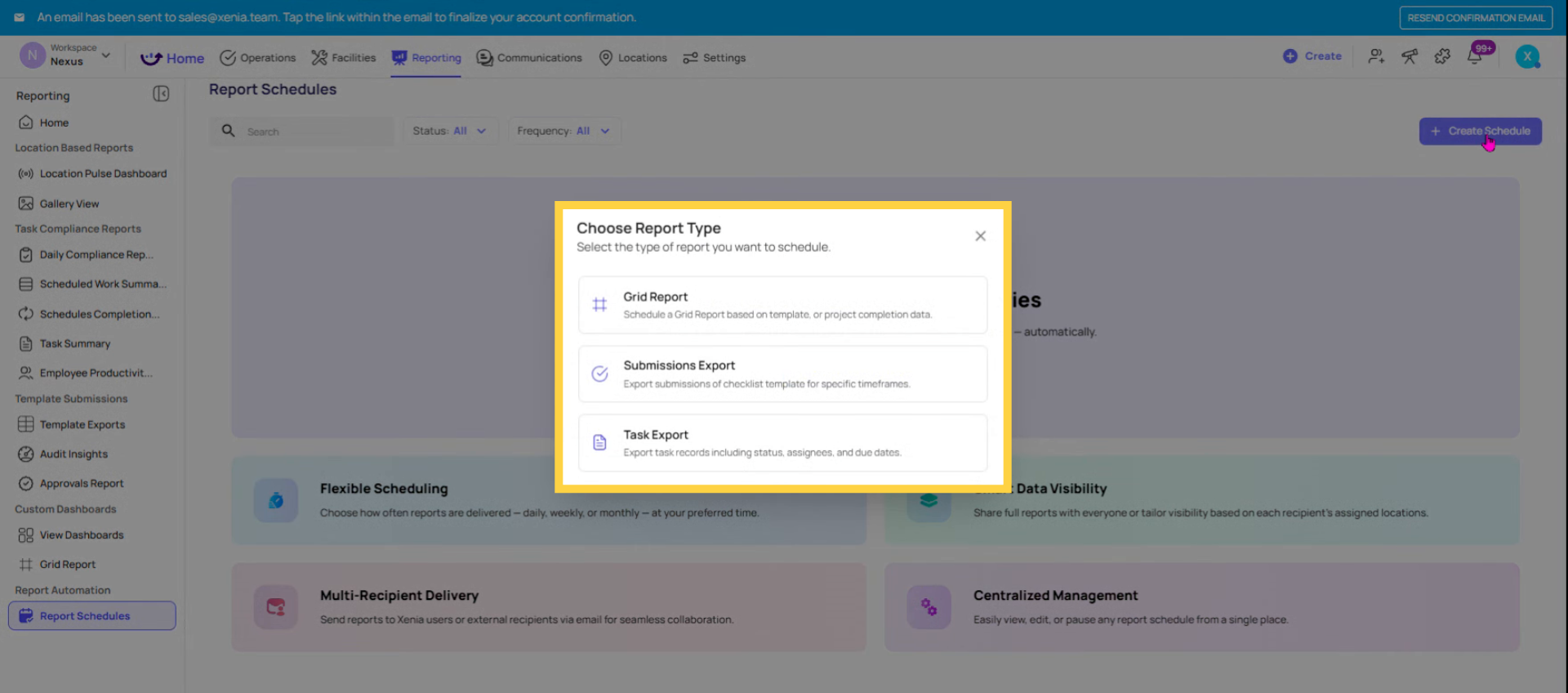Image resolution: width=1568 pixels, height=693 pixels.
Task: Open the Status filter dropdown
Action: 449,131
